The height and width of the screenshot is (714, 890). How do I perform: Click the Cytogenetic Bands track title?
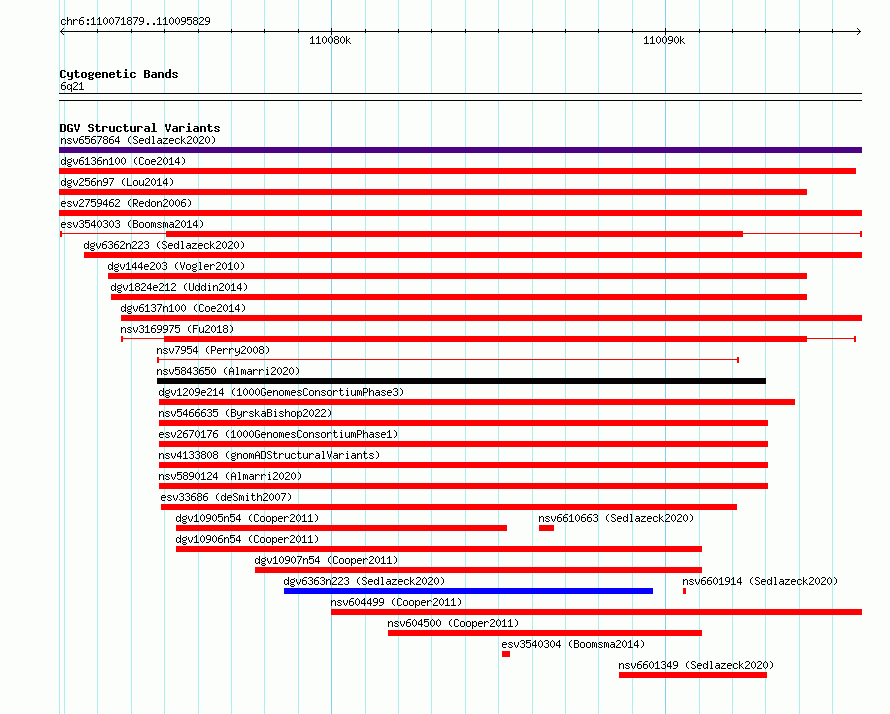coord(119,74)
